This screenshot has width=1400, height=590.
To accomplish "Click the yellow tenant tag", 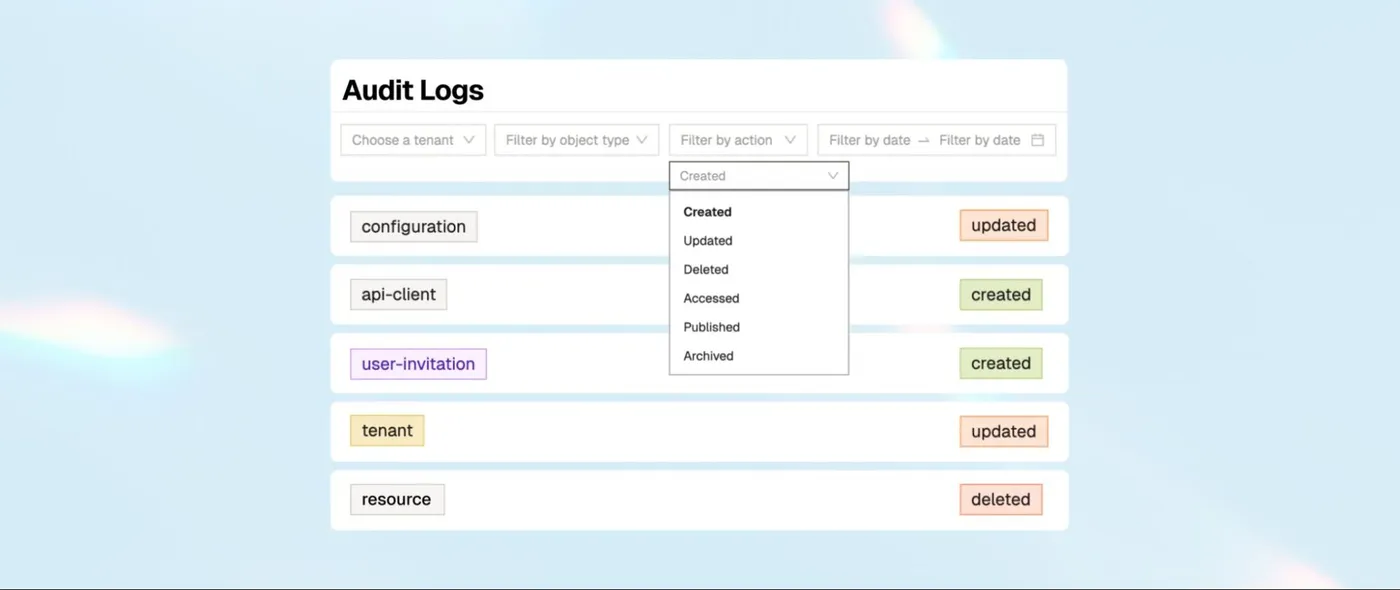I will (387, 431).
